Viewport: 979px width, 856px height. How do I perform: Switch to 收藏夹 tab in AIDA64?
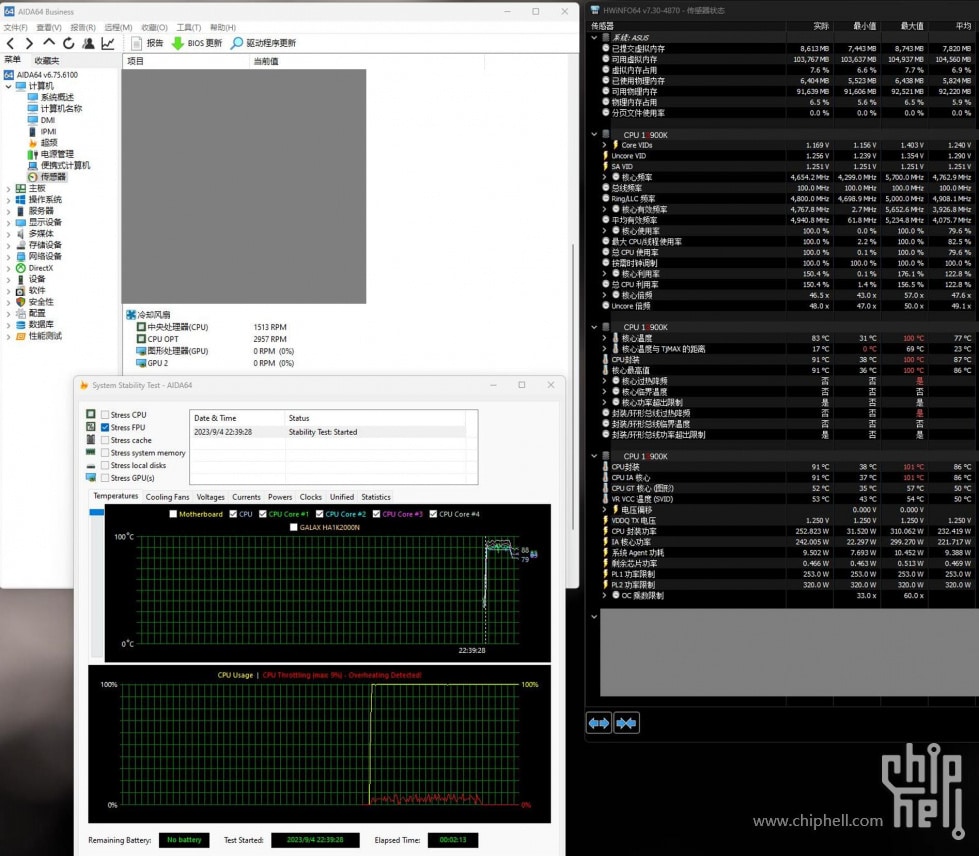(47, 61)
